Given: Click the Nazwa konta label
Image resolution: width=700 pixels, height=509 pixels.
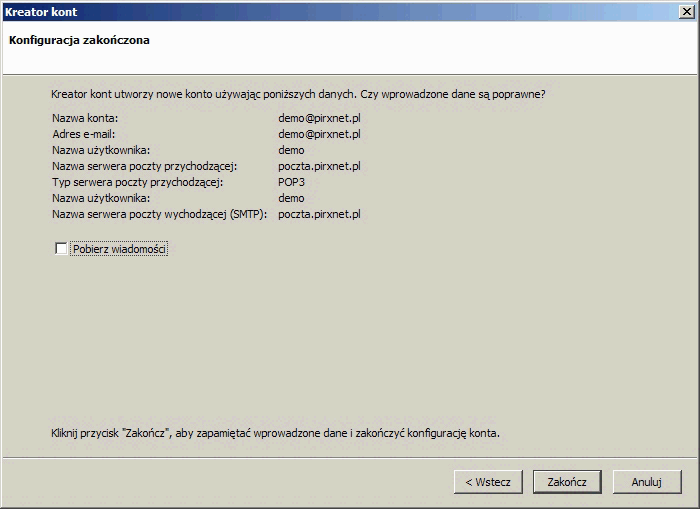Looking at the screenshot, I should (85, 118).
